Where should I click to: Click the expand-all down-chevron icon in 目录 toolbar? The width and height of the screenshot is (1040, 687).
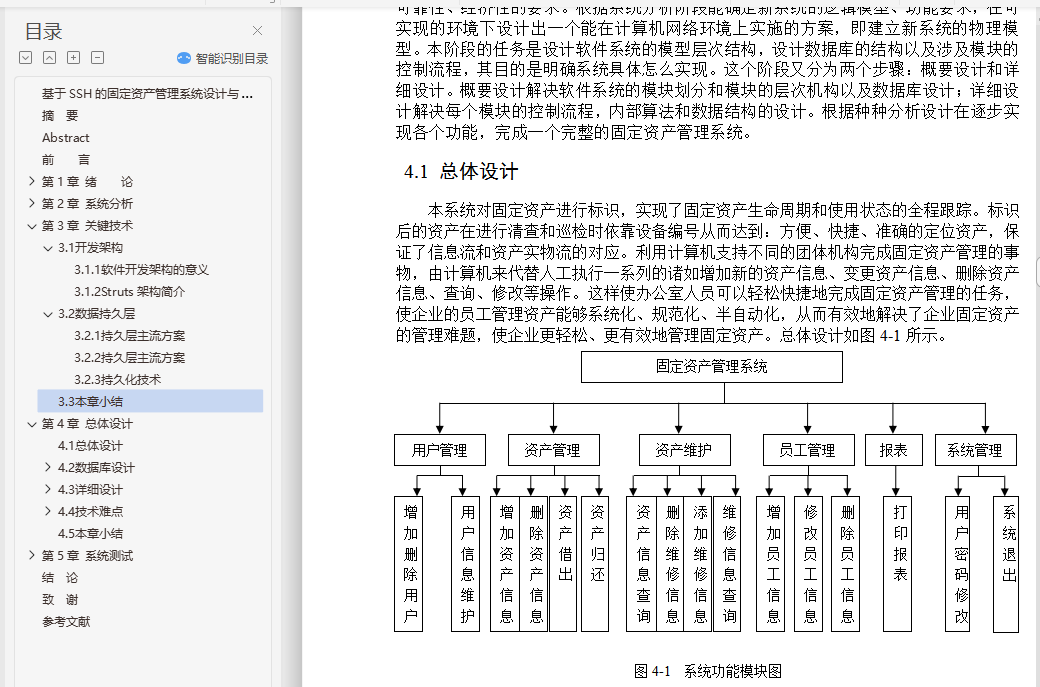pos(25,58)
